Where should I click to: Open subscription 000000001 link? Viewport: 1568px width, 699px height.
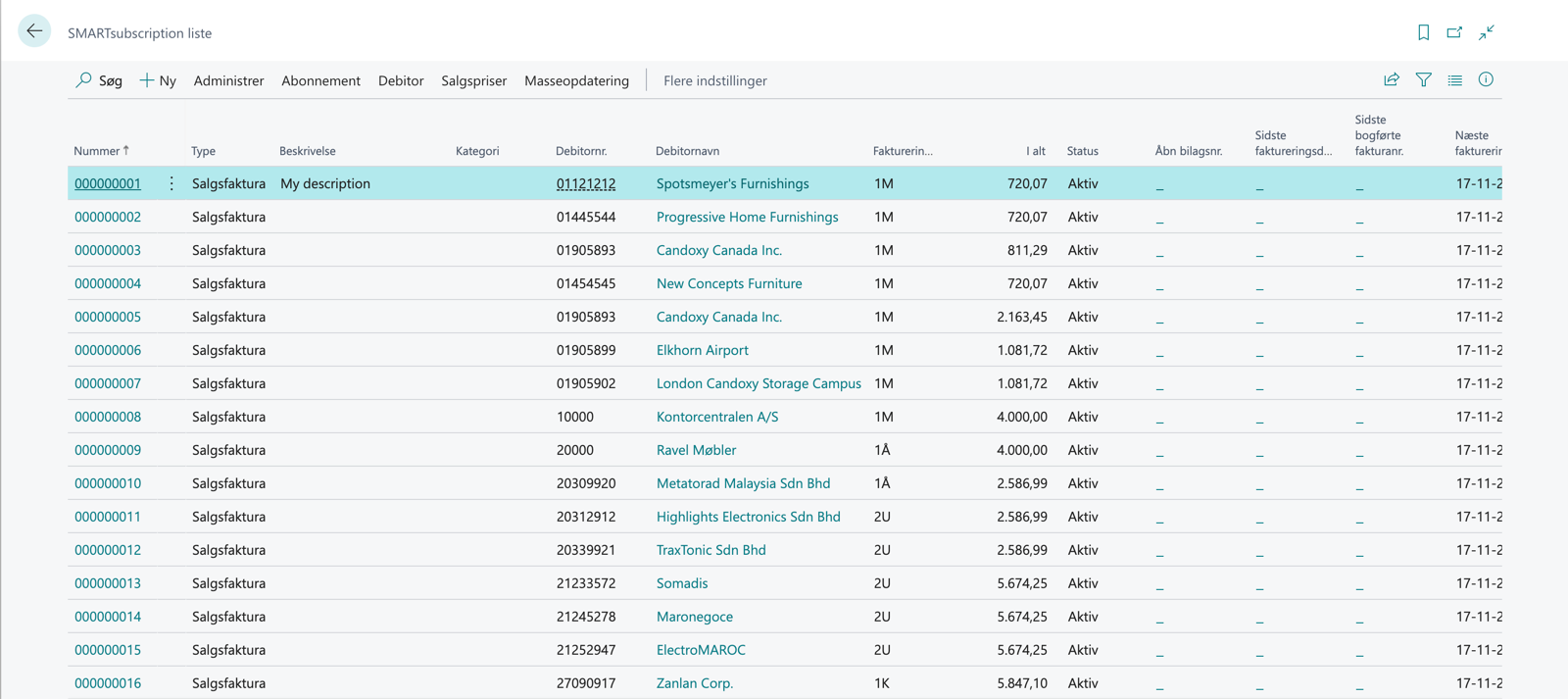[x=108, y=183]
